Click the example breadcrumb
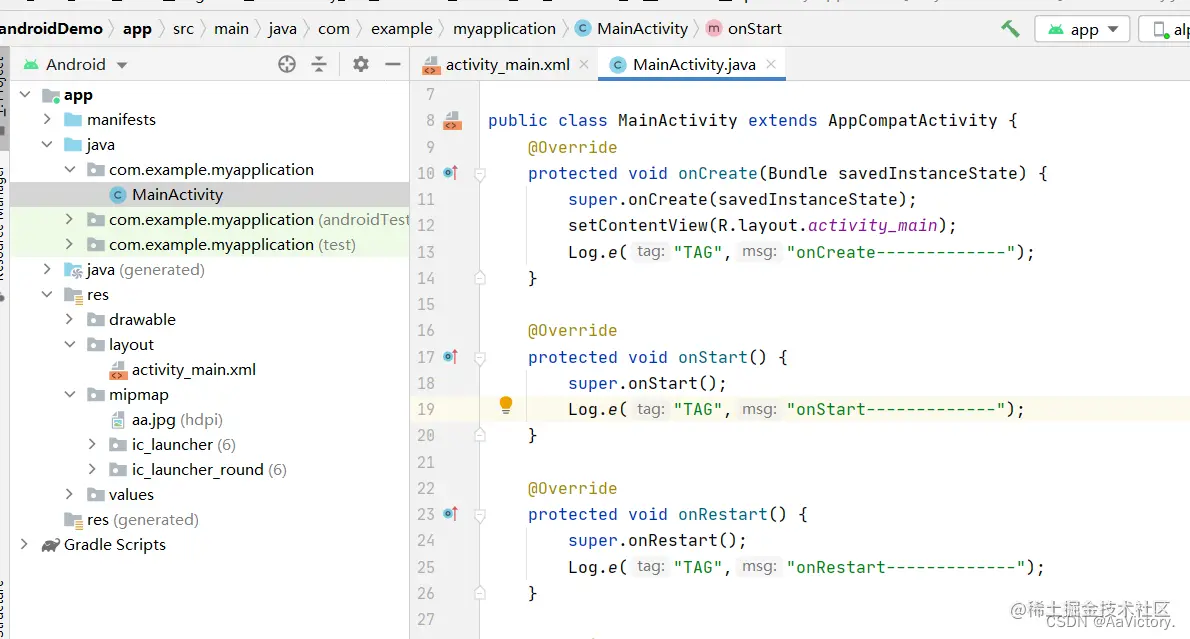 [x=401, y=29]
